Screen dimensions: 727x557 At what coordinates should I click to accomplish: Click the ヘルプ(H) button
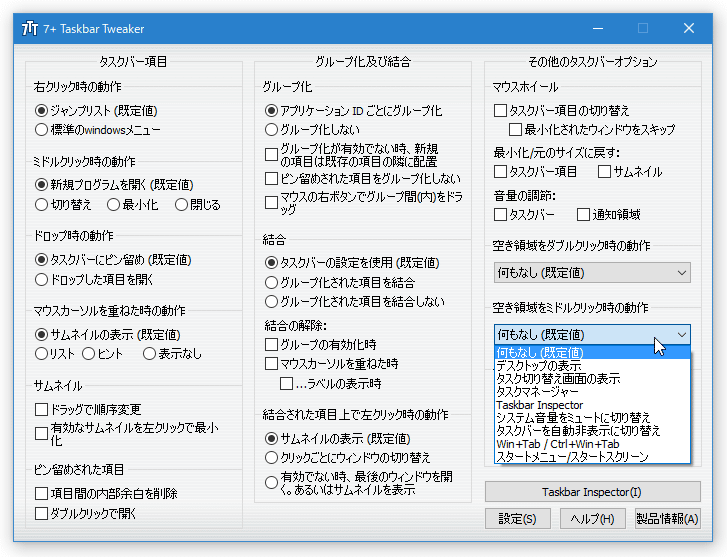[593, 519]
